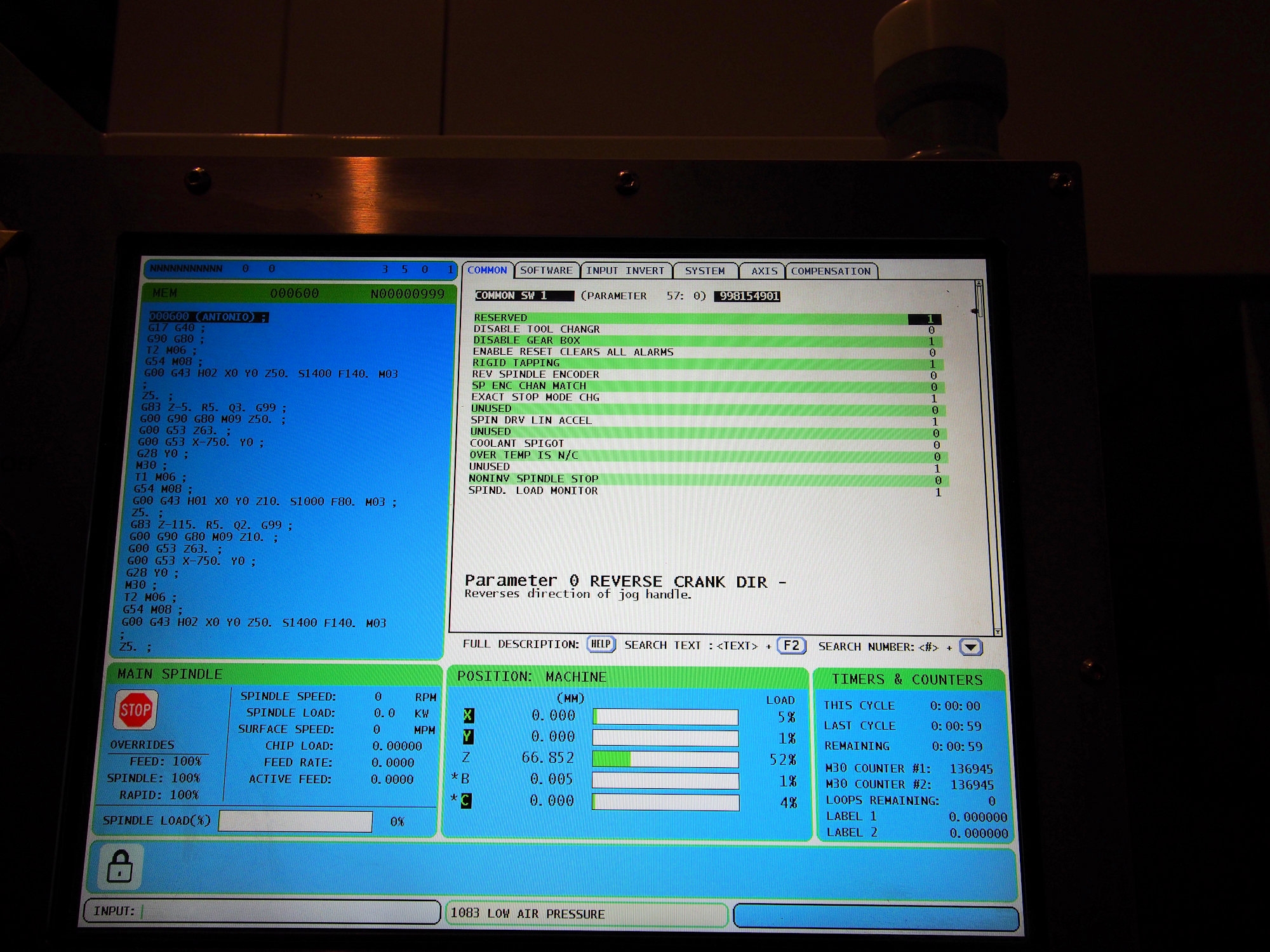The image size is (1270, 952).
Task: Switch to the SOFTWARE tab
Action: (546, 270)
